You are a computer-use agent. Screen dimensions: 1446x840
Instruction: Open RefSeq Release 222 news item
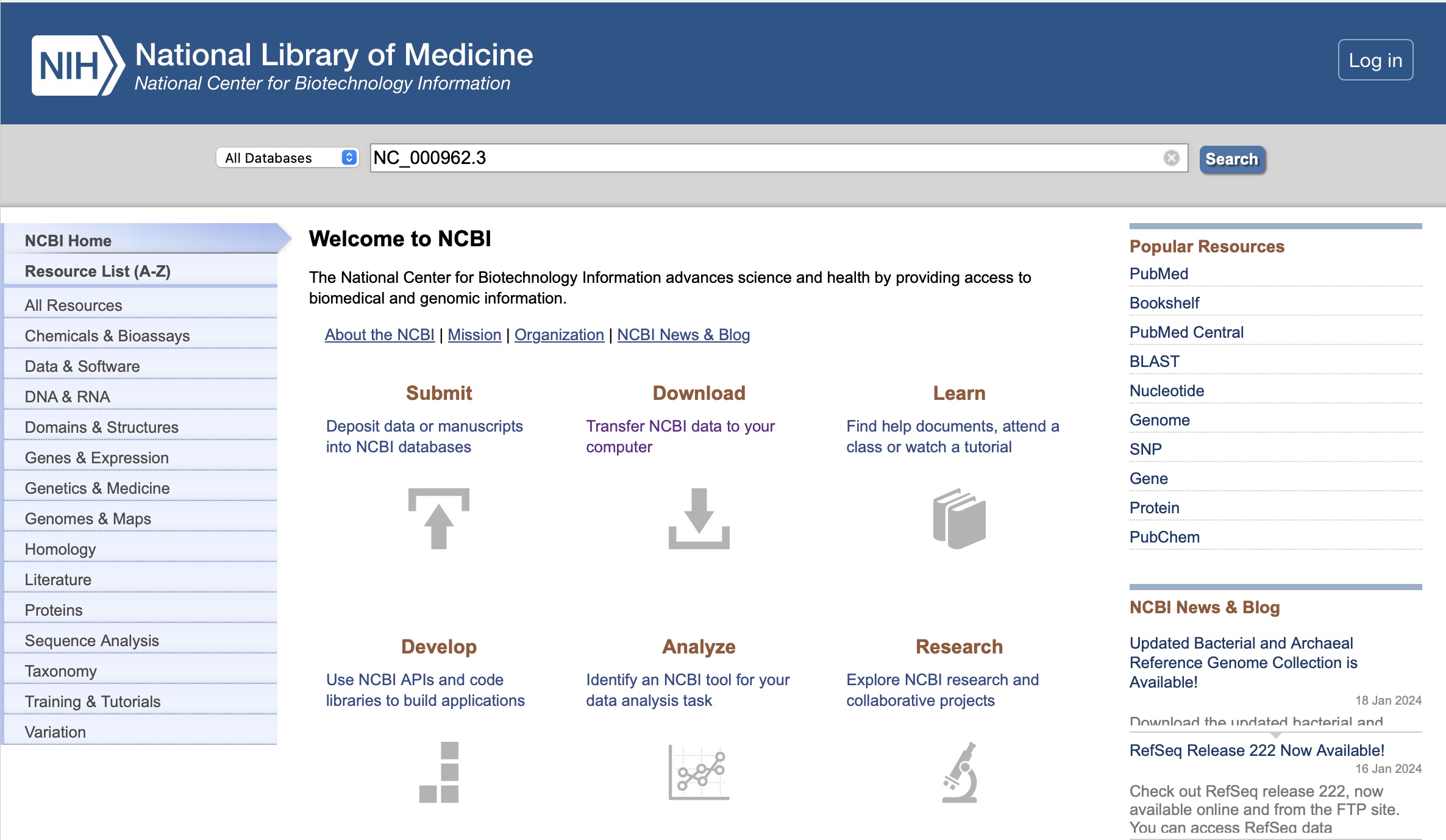1256,750
